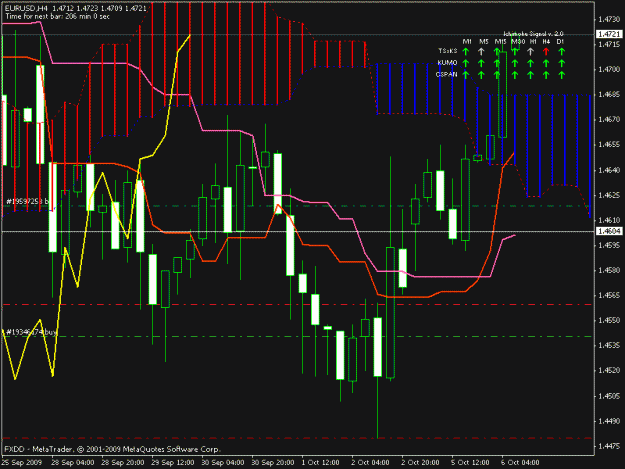
Task: Click the 1.4721 current price tag
Action: pyautogui.click(x=609, y=34)
